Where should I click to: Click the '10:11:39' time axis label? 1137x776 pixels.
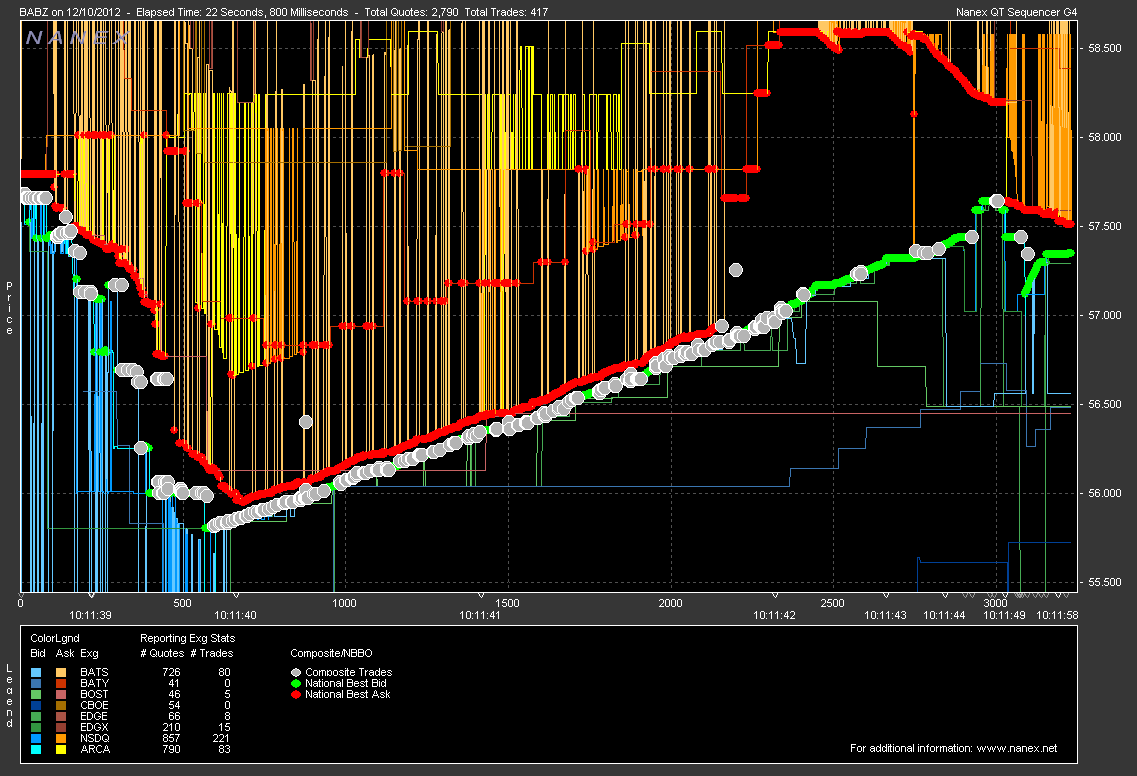[91, 615]
